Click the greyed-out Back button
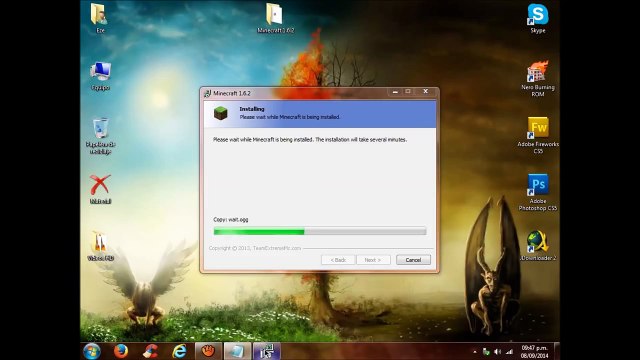The height and width of the screenshot is (360, 640). point(338,260)
